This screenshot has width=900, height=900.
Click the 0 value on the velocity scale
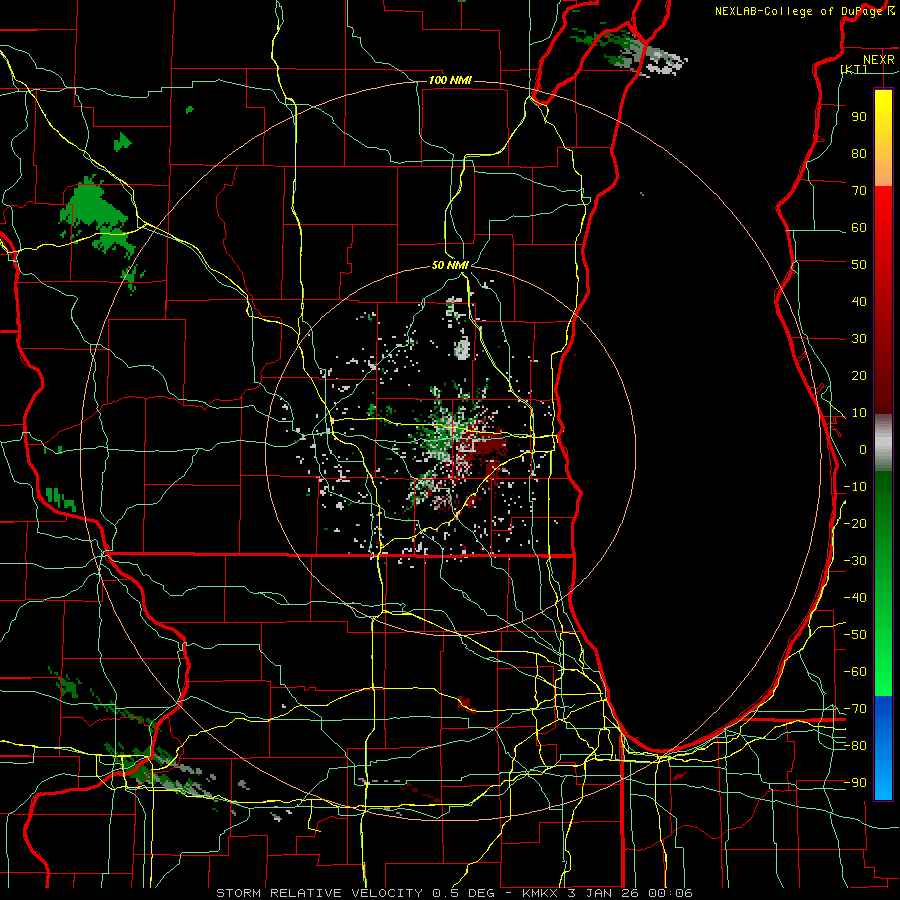(x=863, y=450)
